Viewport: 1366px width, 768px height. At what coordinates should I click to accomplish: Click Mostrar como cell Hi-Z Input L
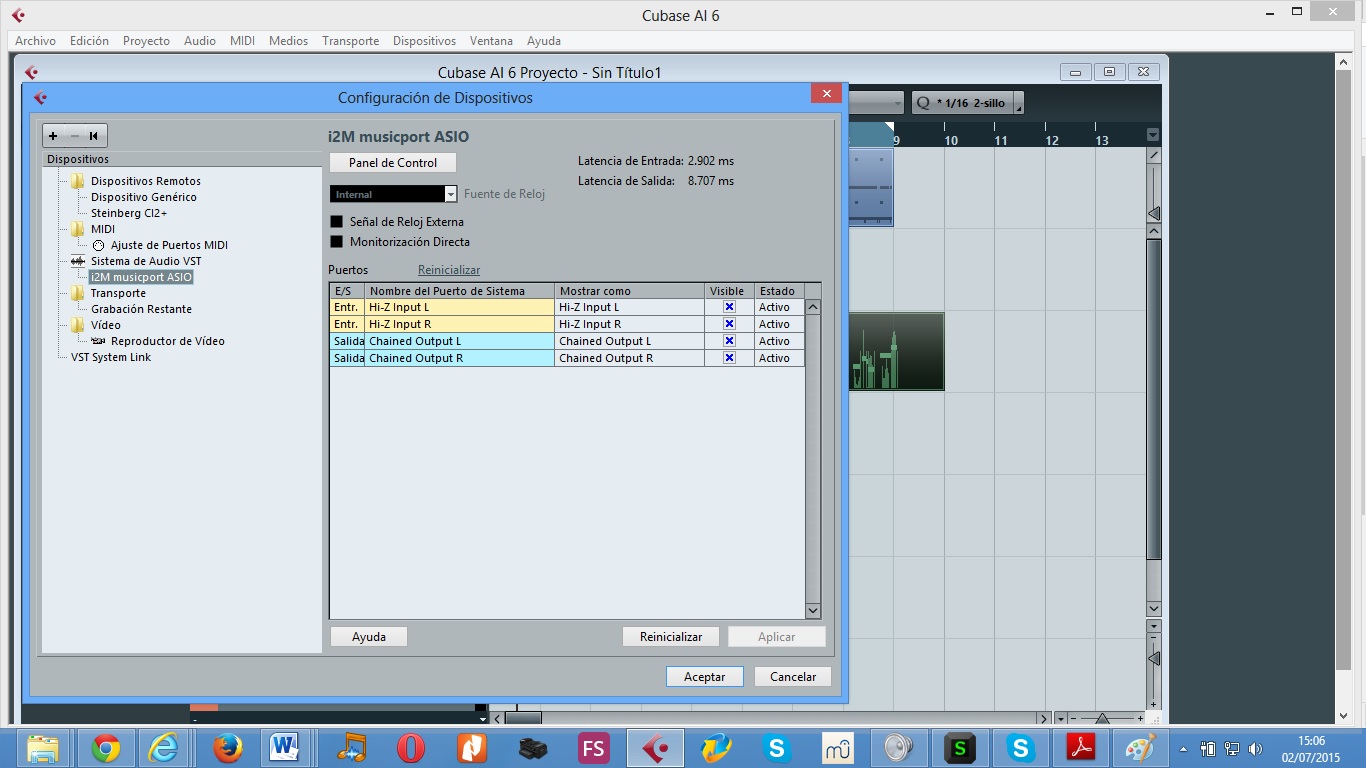pyautogui.click(x=629, y=307)
